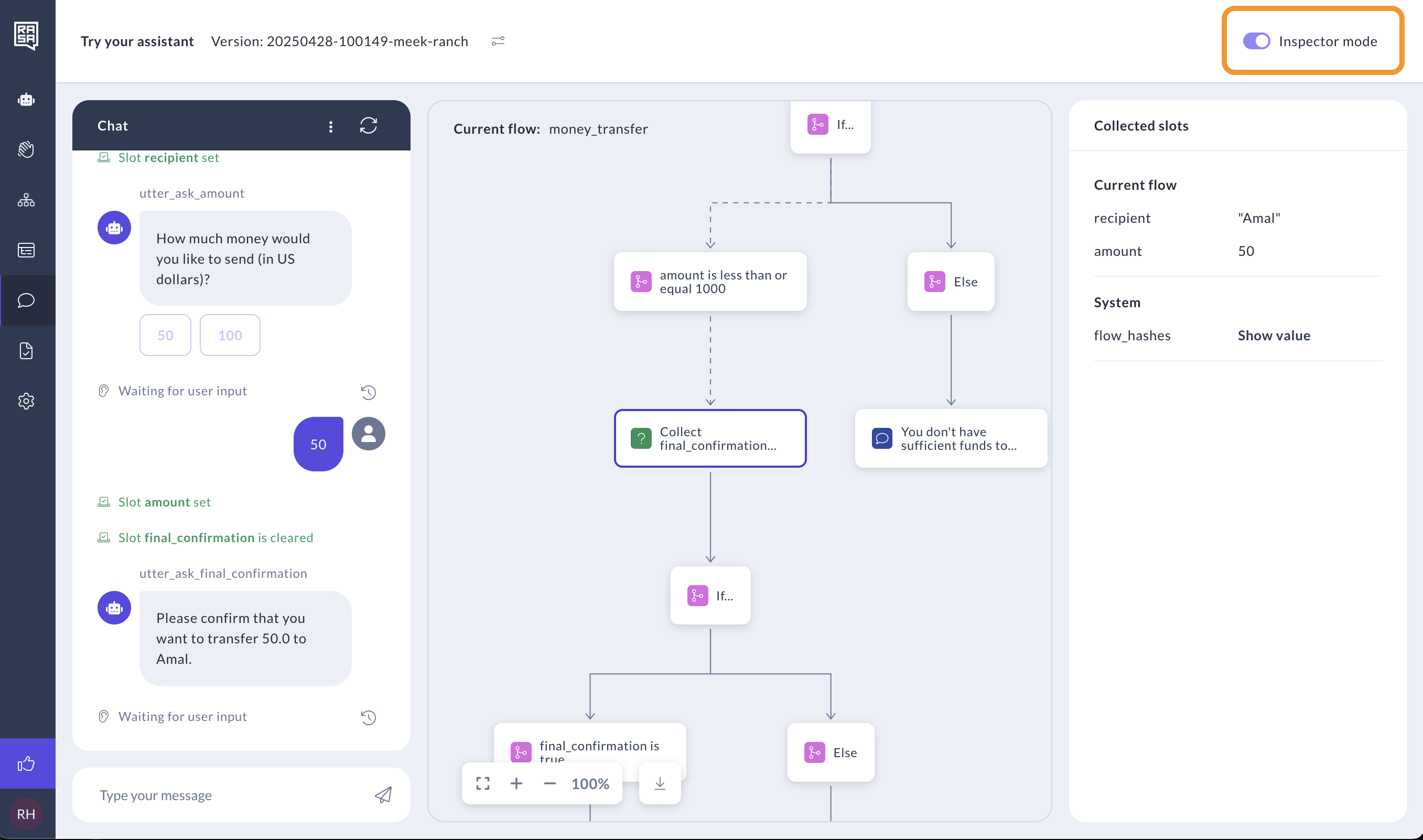The width and height of the screenshot is (1423, 840).
Task: Open the robot assistant sidebar icon
Action: pyautogui.click(x=26, y=100)
